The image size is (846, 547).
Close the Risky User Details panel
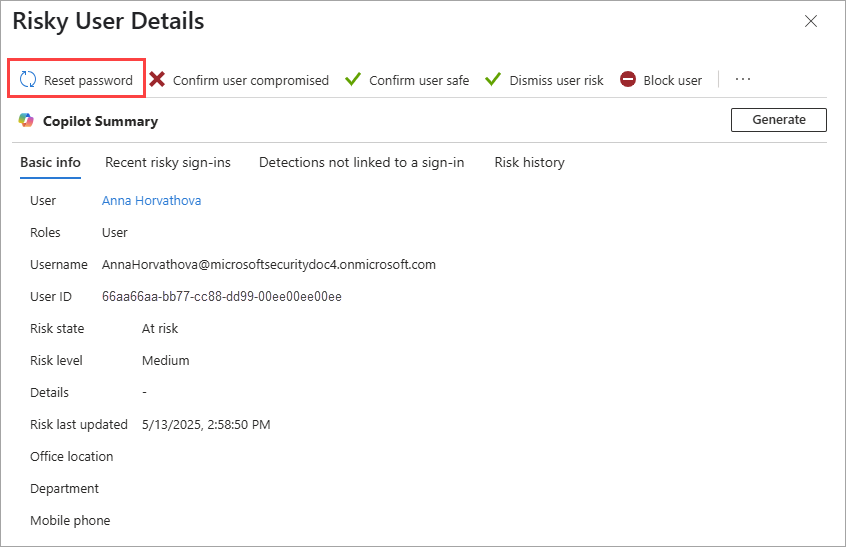point(811,21)
